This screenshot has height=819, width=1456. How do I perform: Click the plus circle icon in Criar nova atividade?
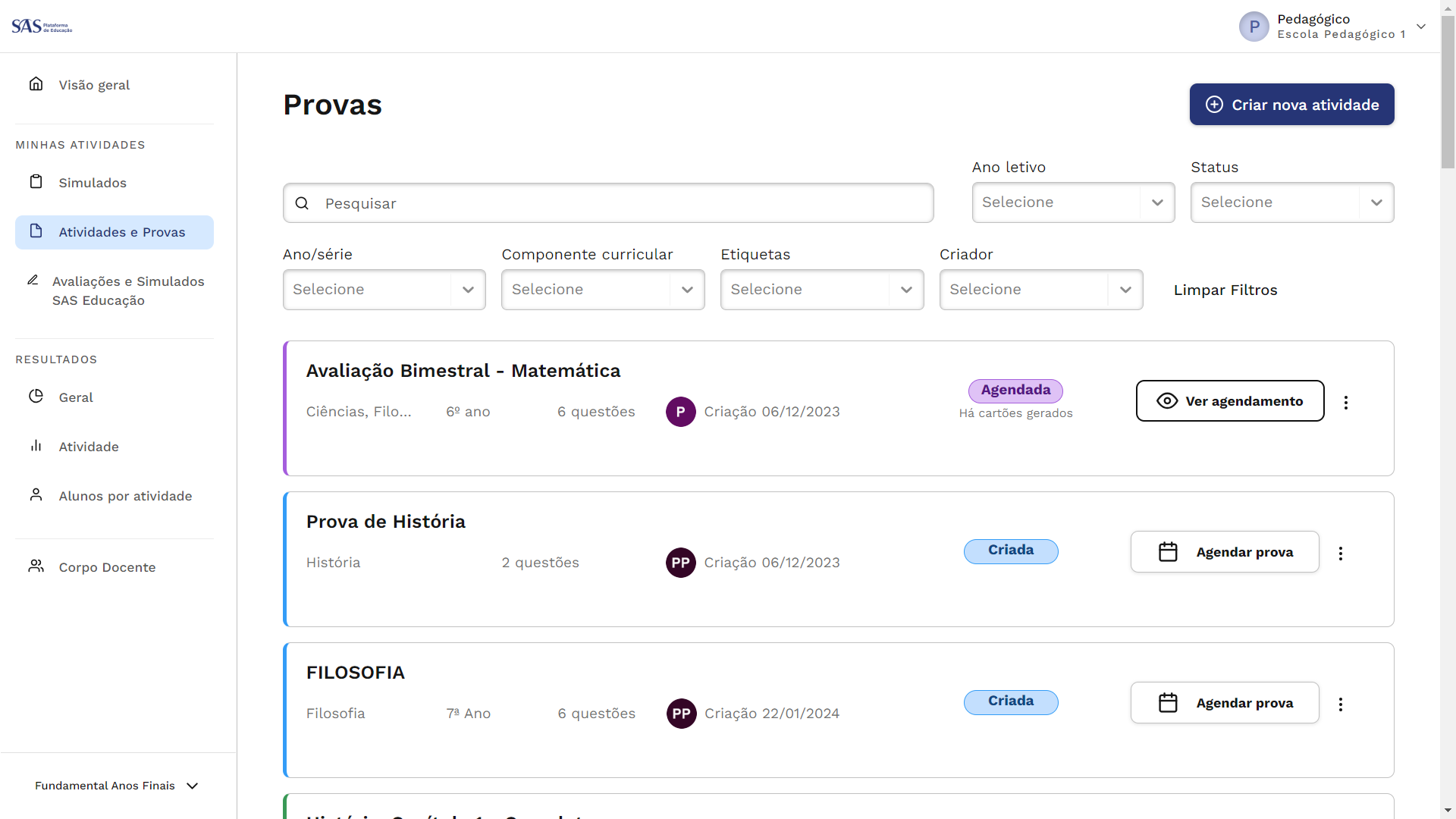pyautogui.click(x=1214, y=105)
